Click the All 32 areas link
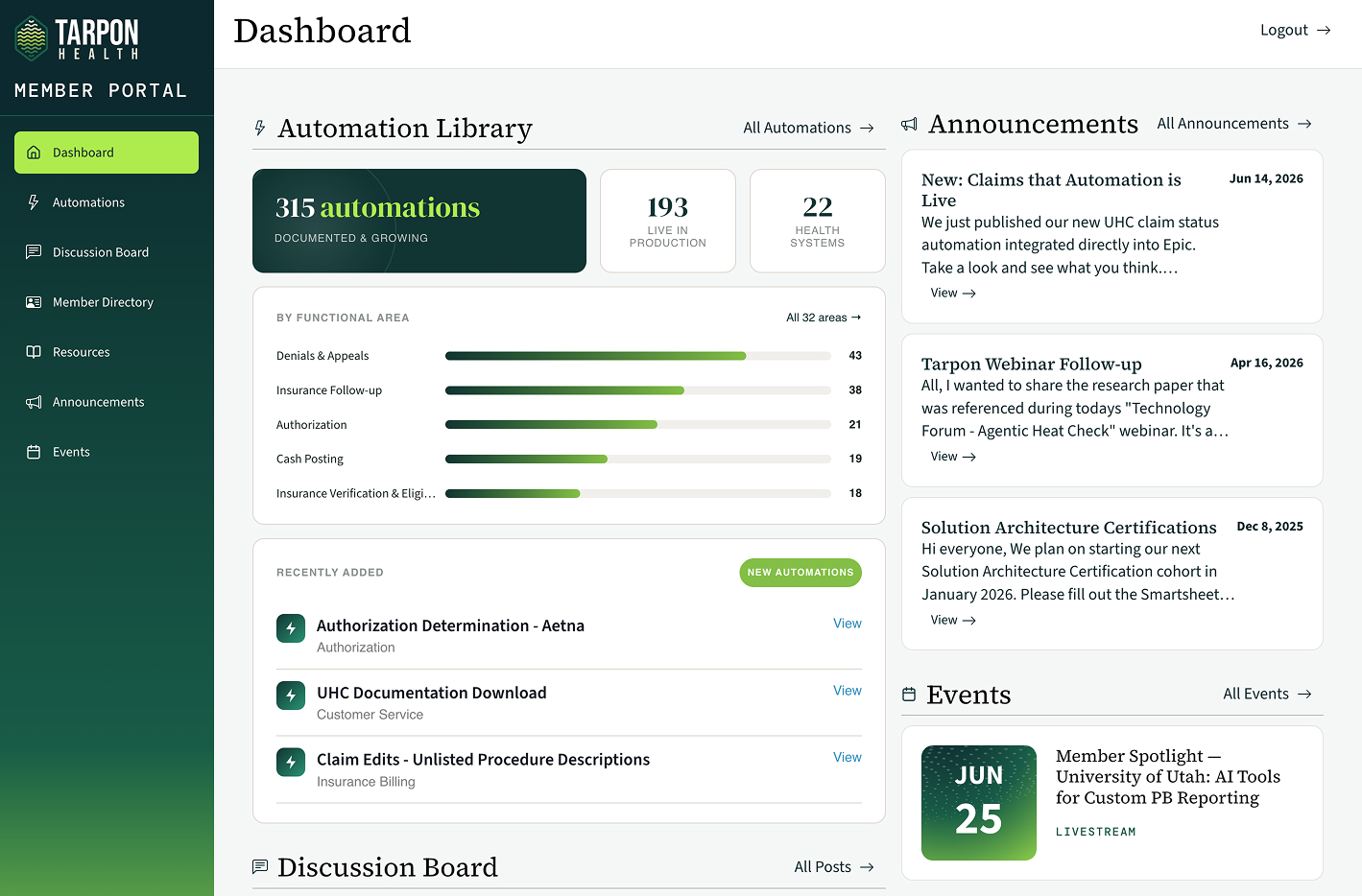 (x=824, y=318)
